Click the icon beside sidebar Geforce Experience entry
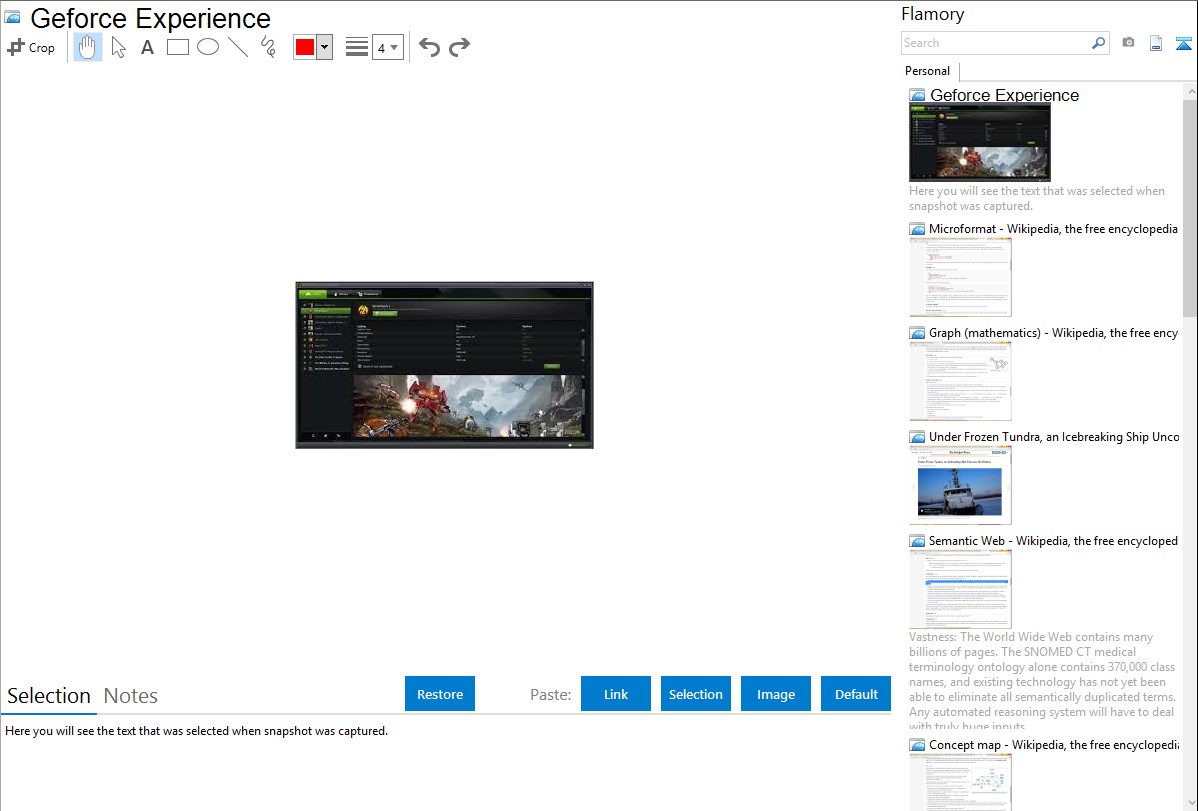This screenshot has height=811, width=1198. pyautogui.click(x=917, y=96)
